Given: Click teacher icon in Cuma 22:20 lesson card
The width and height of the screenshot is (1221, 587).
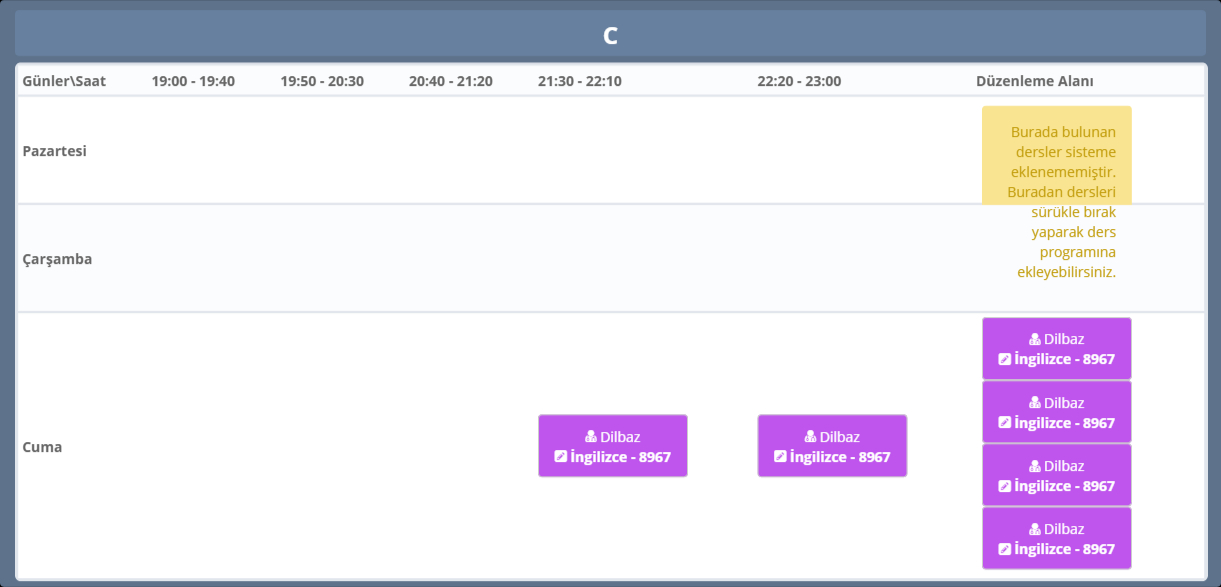Looking at the screenshot, I should pos(810,437).
